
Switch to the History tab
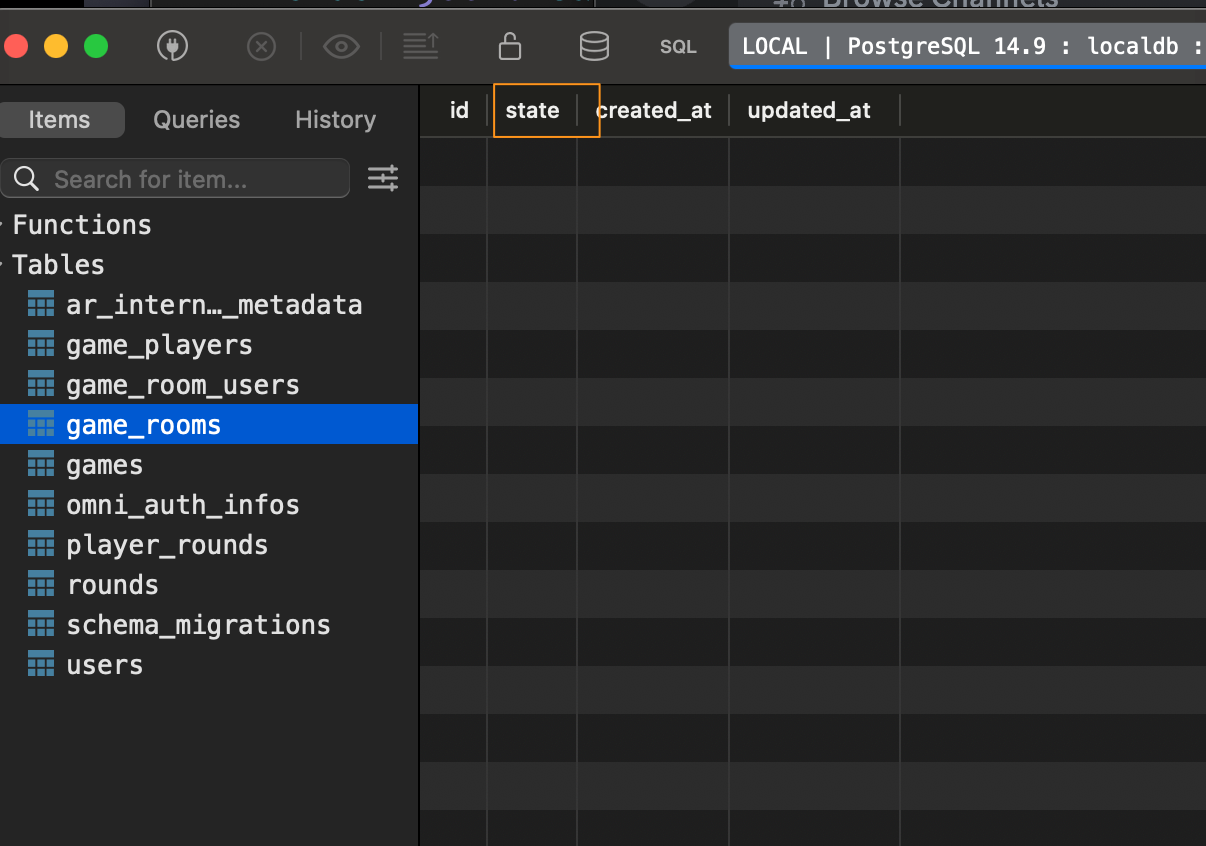pos(335,120)
